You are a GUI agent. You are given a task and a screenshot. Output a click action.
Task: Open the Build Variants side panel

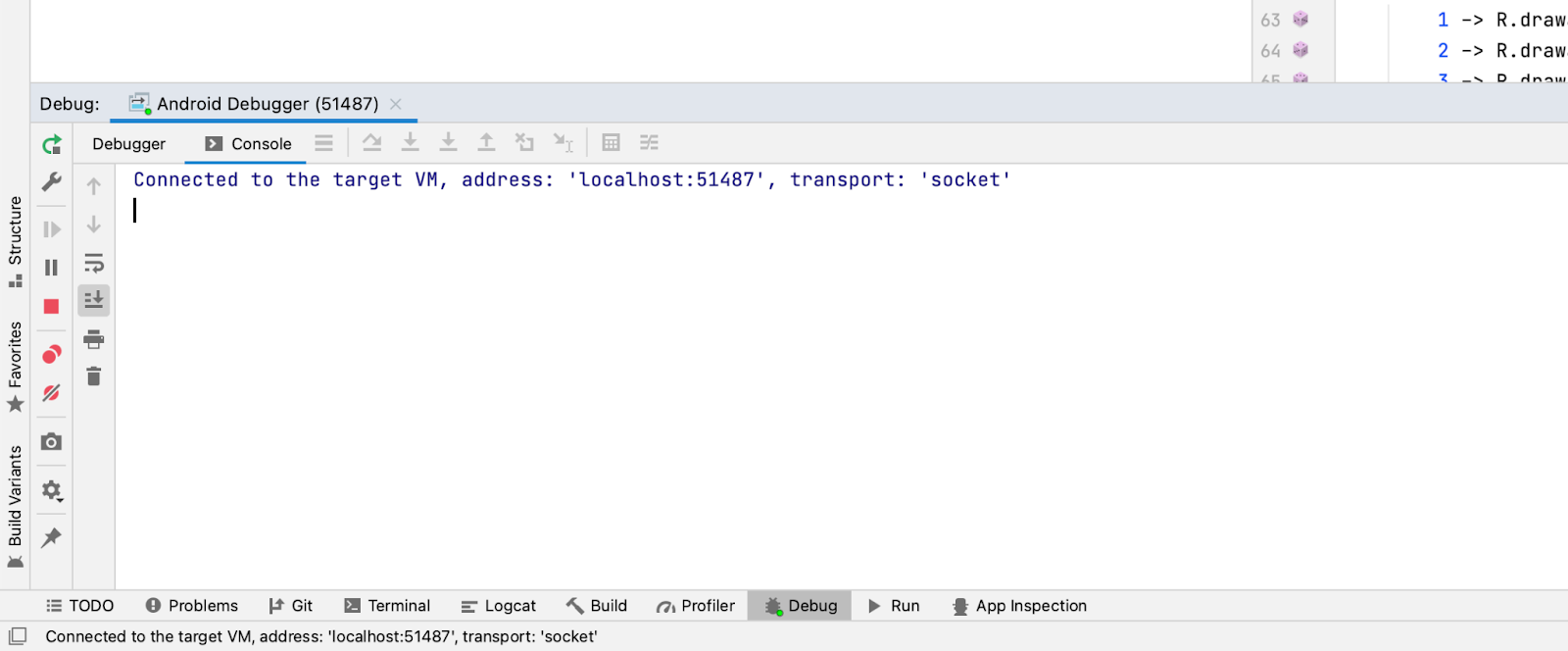(x=15, y=500)
